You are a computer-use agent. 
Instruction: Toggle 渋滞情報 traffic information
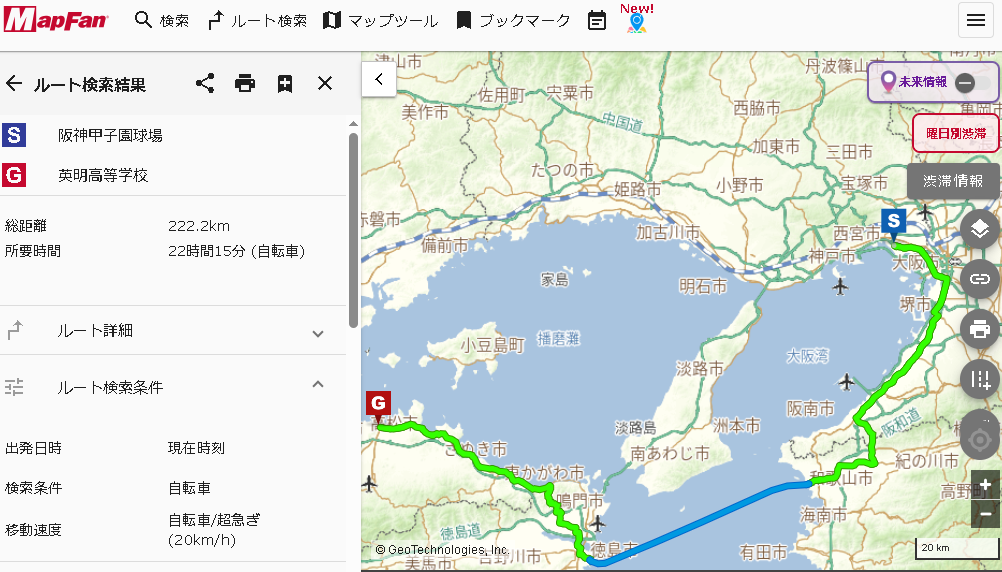(x=953, y=181)
